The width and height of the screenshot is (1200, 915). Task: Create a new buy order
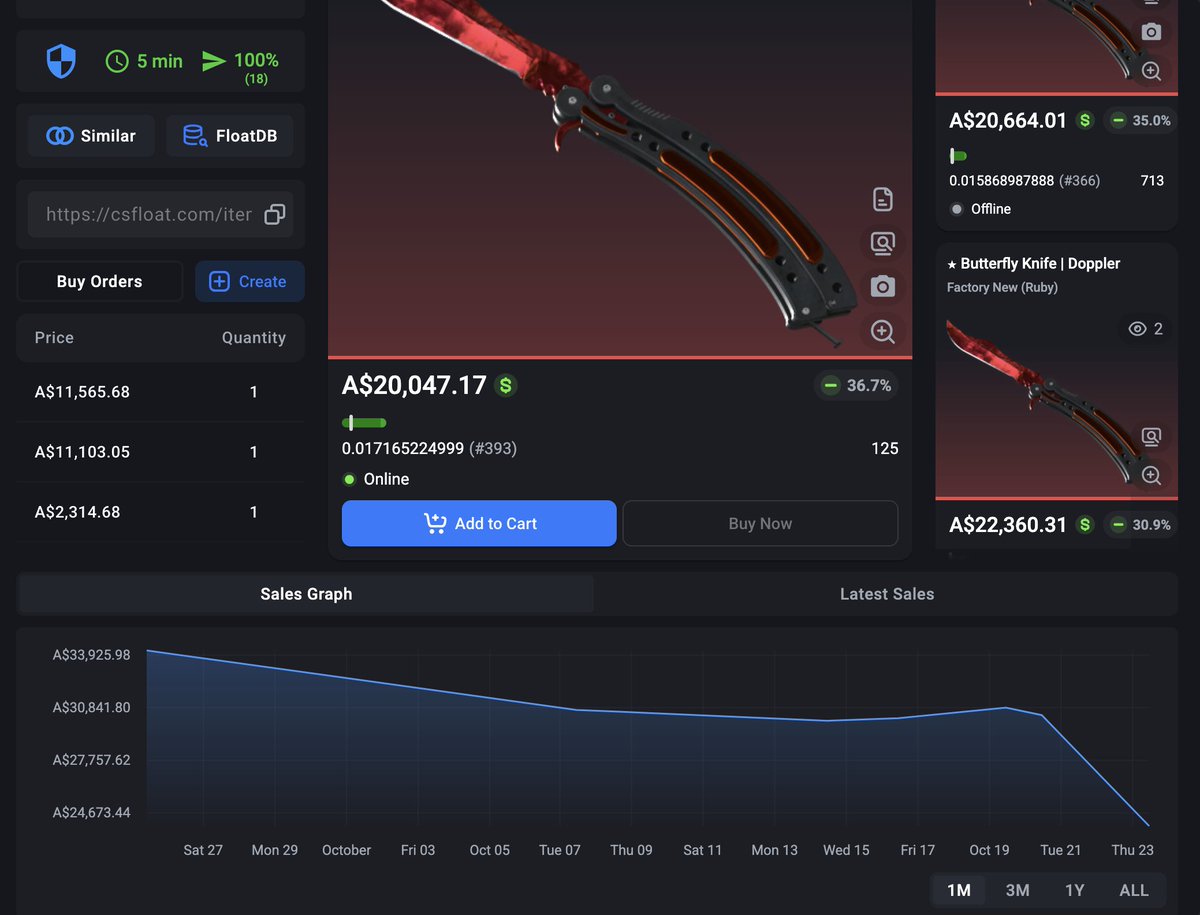click(x=249, y=282)
